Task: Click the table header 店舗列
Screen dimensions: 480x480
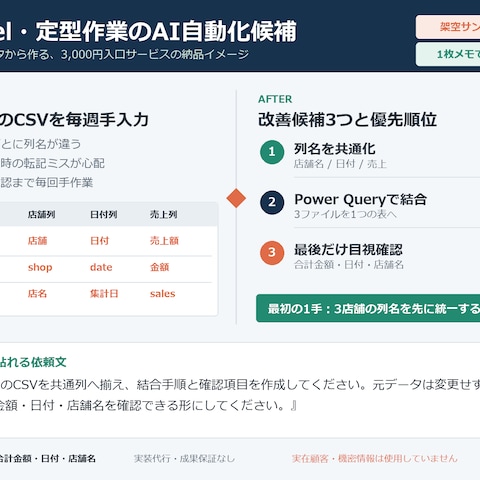Action: [41, 214]
